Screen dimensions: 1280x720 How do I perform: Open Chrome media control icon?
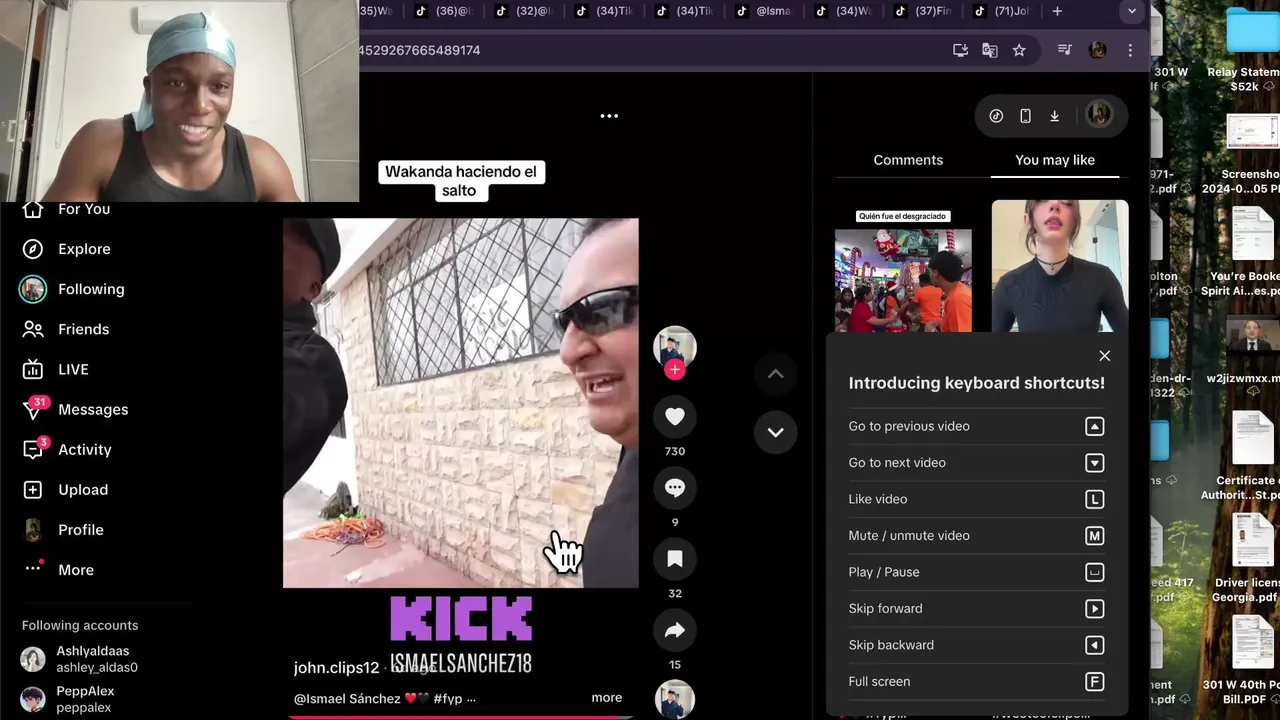[1065, 50]
